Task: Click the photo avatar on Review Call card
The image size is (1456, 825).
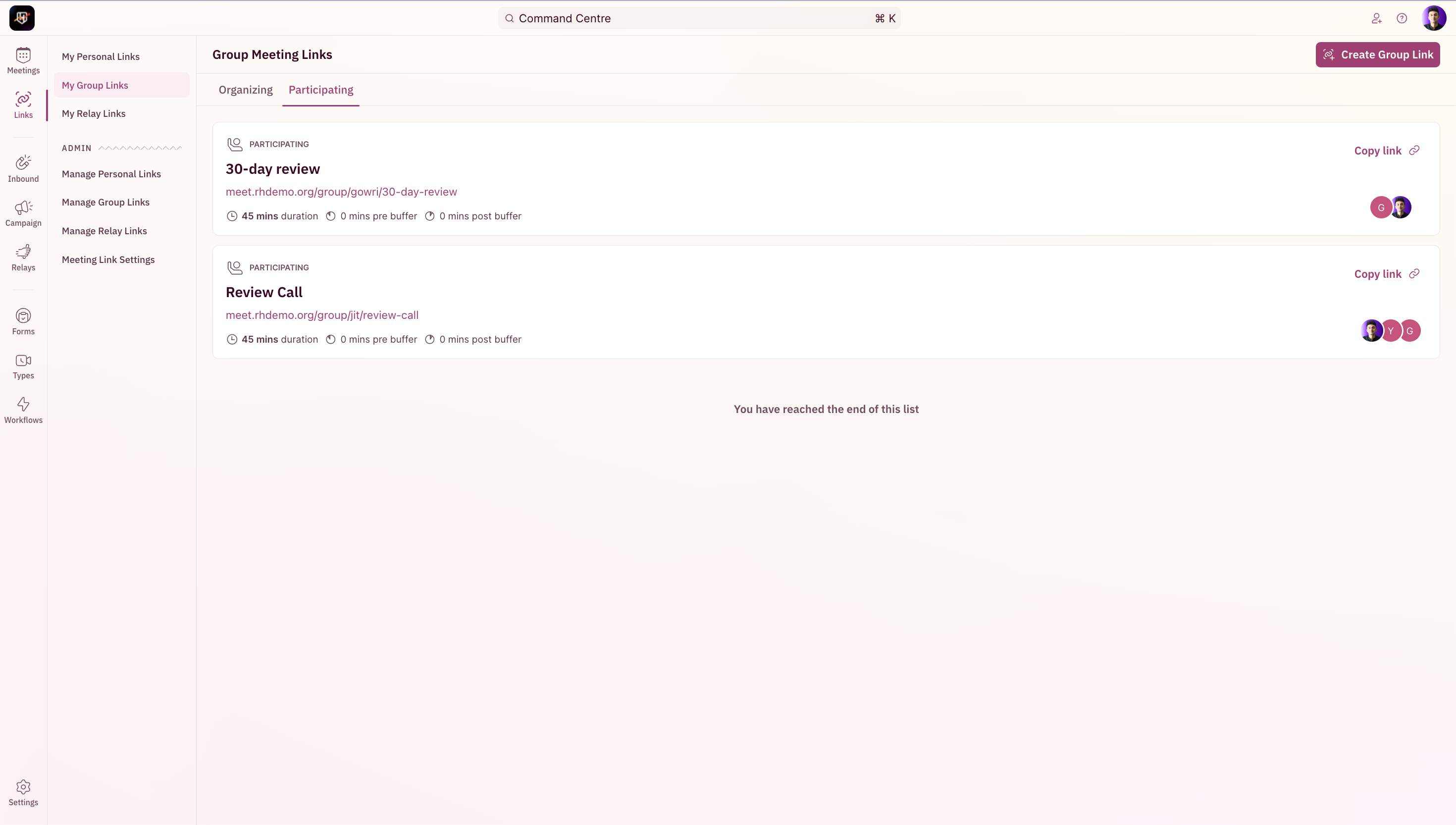Action: point(1372,331)
